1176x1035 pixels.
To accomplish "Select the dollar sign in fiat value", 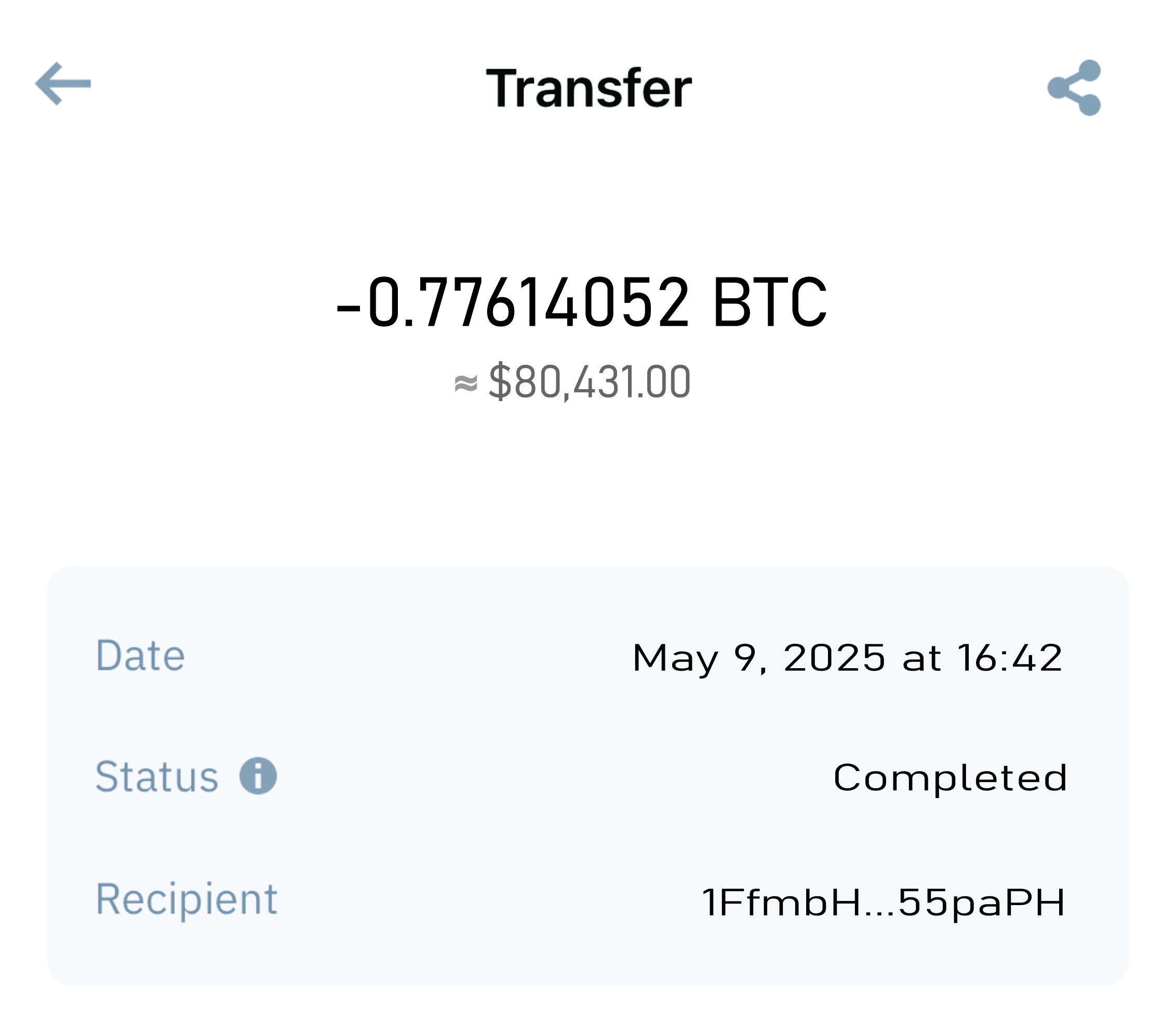I will [499, 381].
